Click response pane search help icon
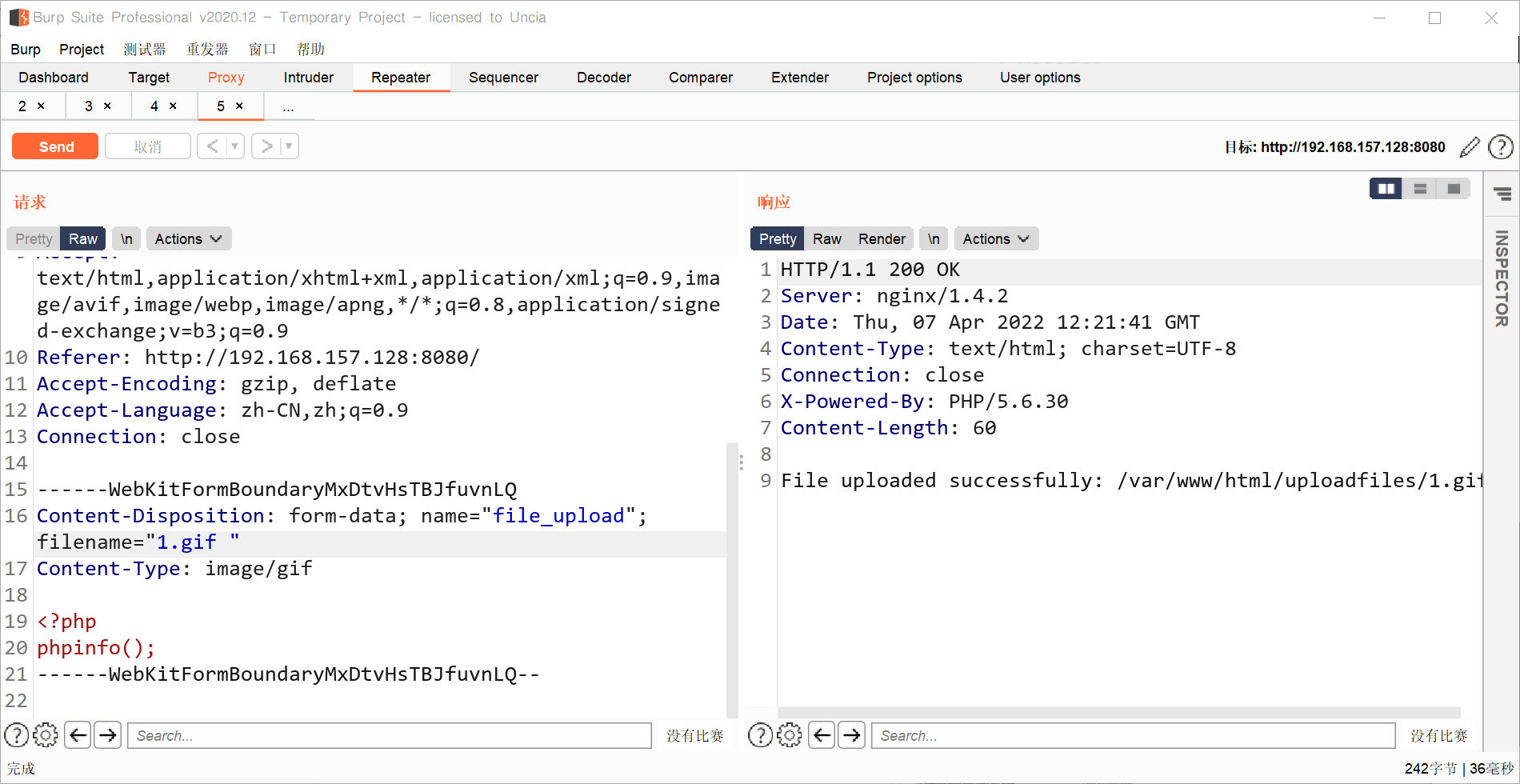Screen dimensions: 1520x784 coord(761,734)
